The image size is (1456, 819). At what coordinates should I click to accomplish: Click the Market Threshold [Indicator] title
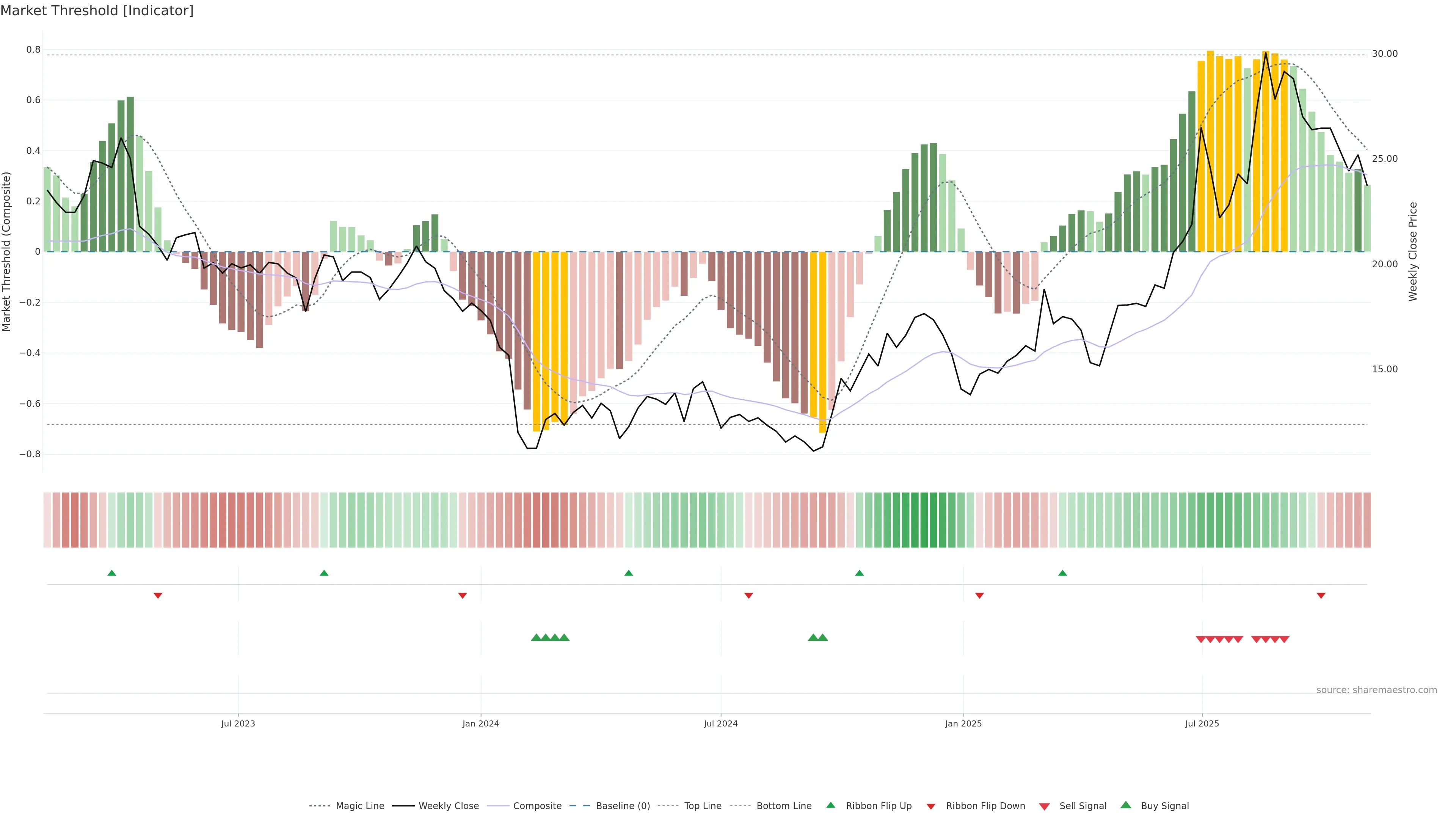click(x=97, y=11)
